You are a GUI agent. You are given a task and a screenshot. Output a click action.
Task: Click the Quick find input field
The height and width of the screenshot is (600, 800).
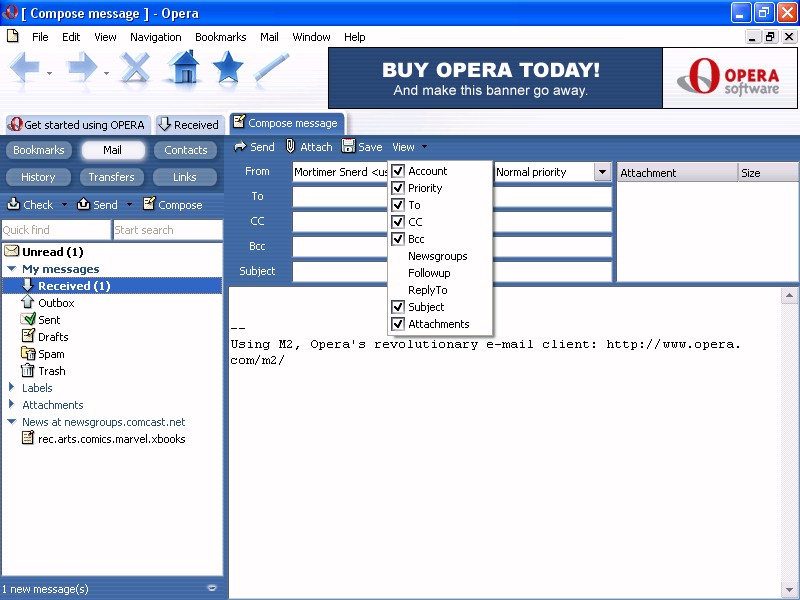pyautogui.click(x=55, y=230)
